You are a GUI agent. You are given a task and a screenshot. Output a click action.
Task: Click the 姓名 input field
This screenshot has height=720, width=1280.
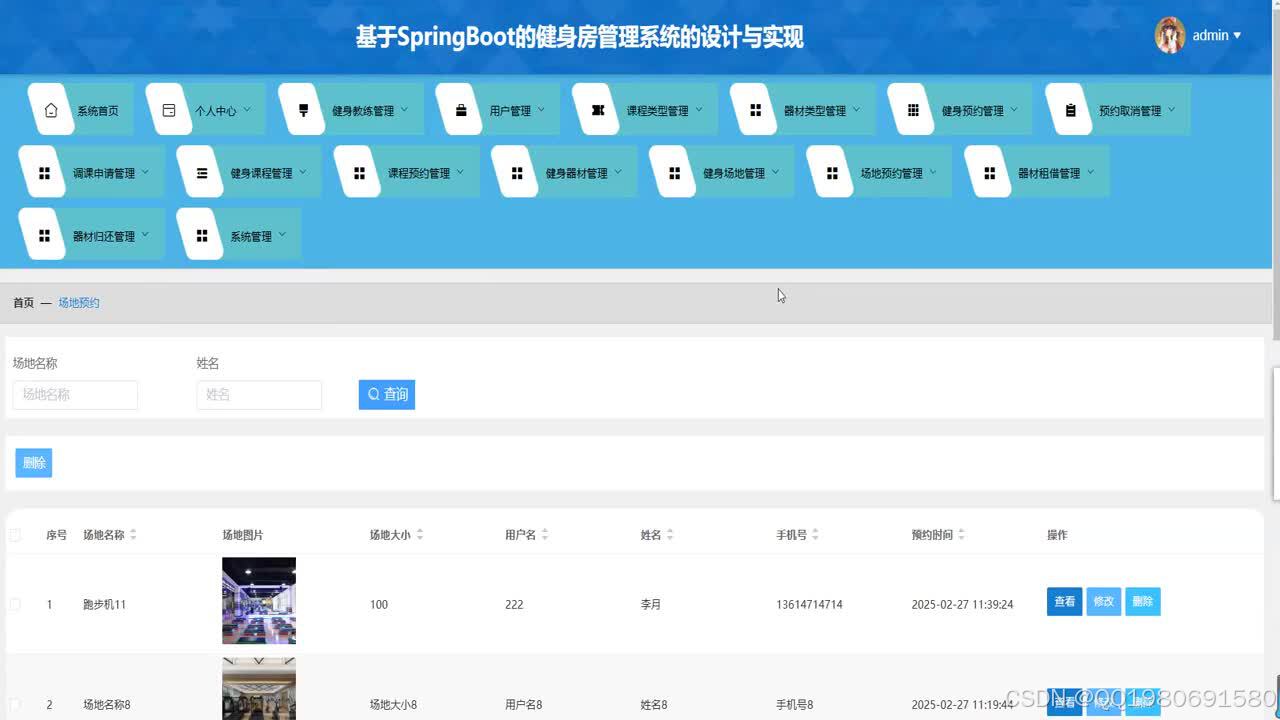(259, 395)
